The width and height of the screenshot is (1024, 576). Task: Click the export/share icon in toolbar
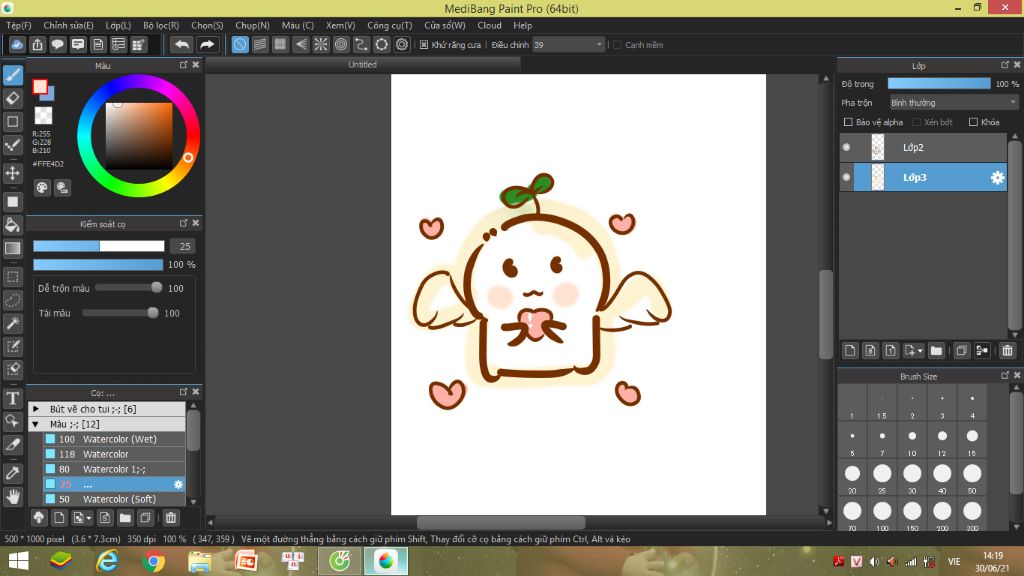point(37,44)
